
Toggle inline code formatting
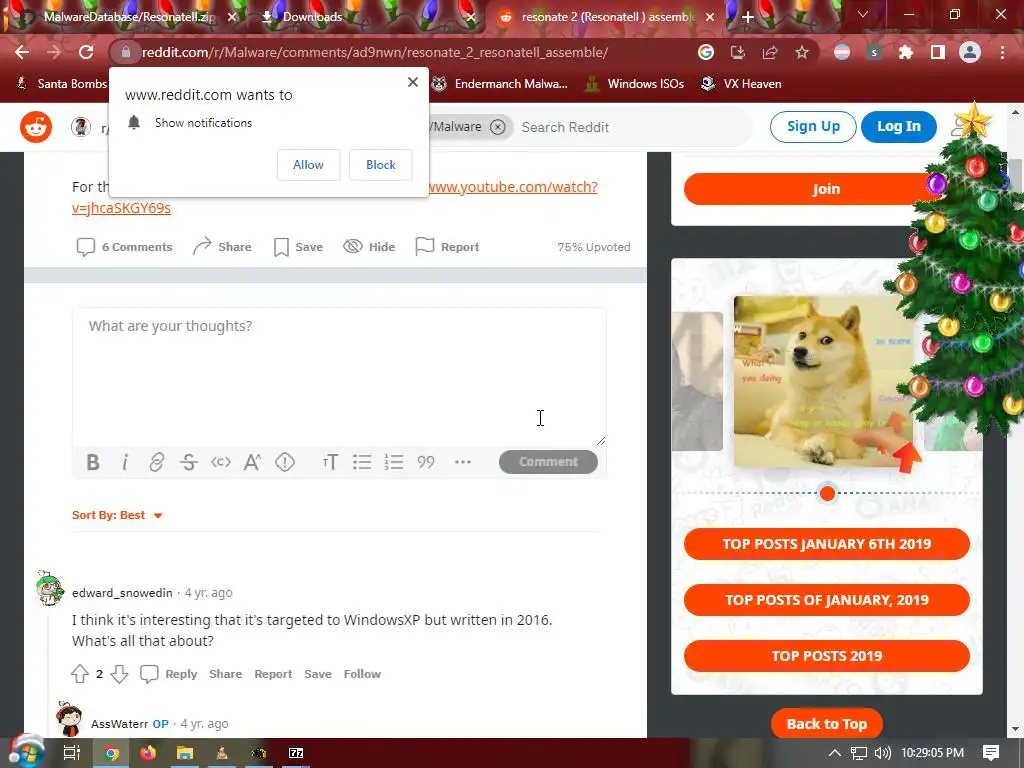click(221, 462)
